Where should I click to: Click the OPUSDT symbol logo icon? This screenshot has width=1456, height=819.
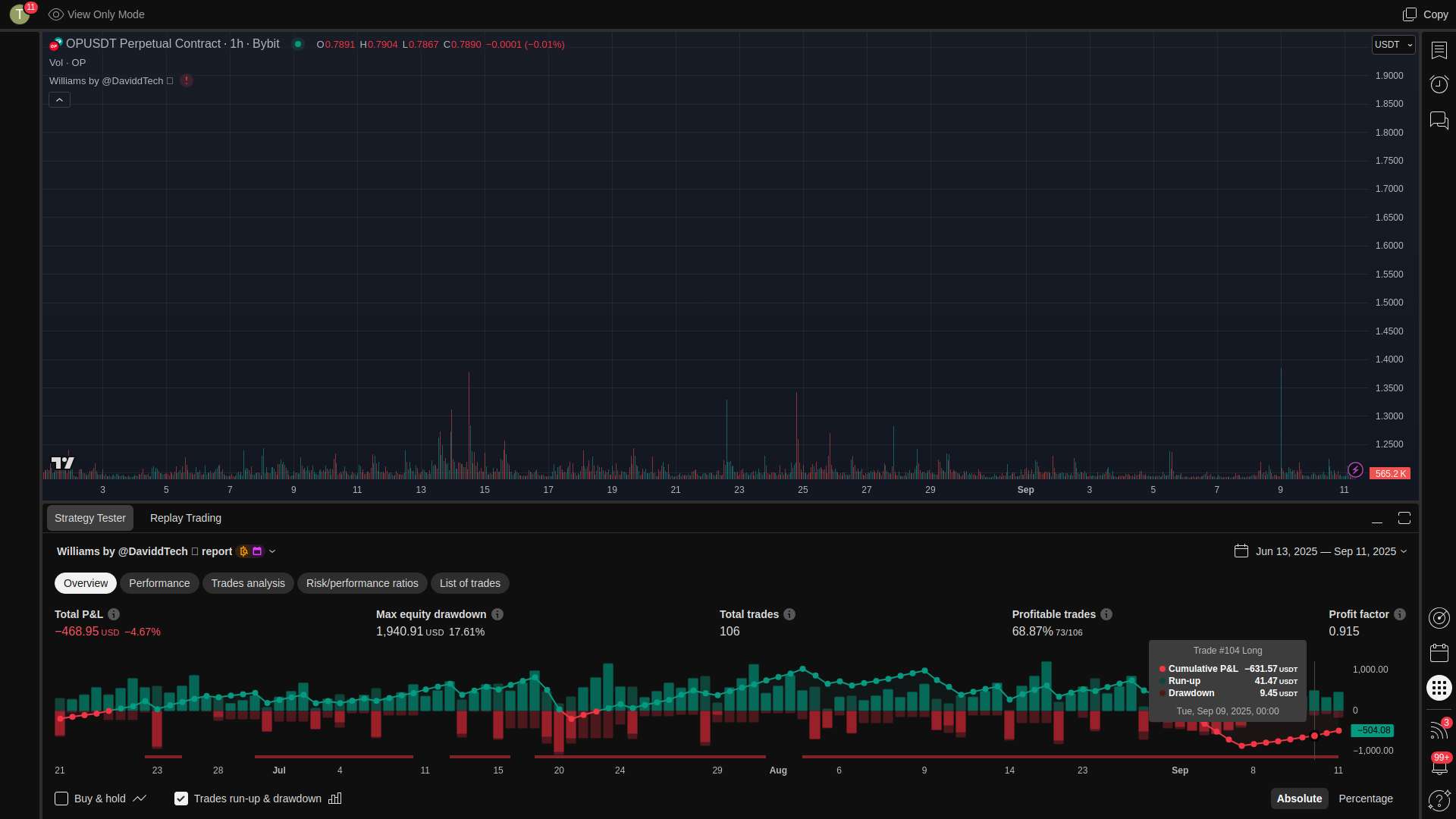click(x=55, y=44)
